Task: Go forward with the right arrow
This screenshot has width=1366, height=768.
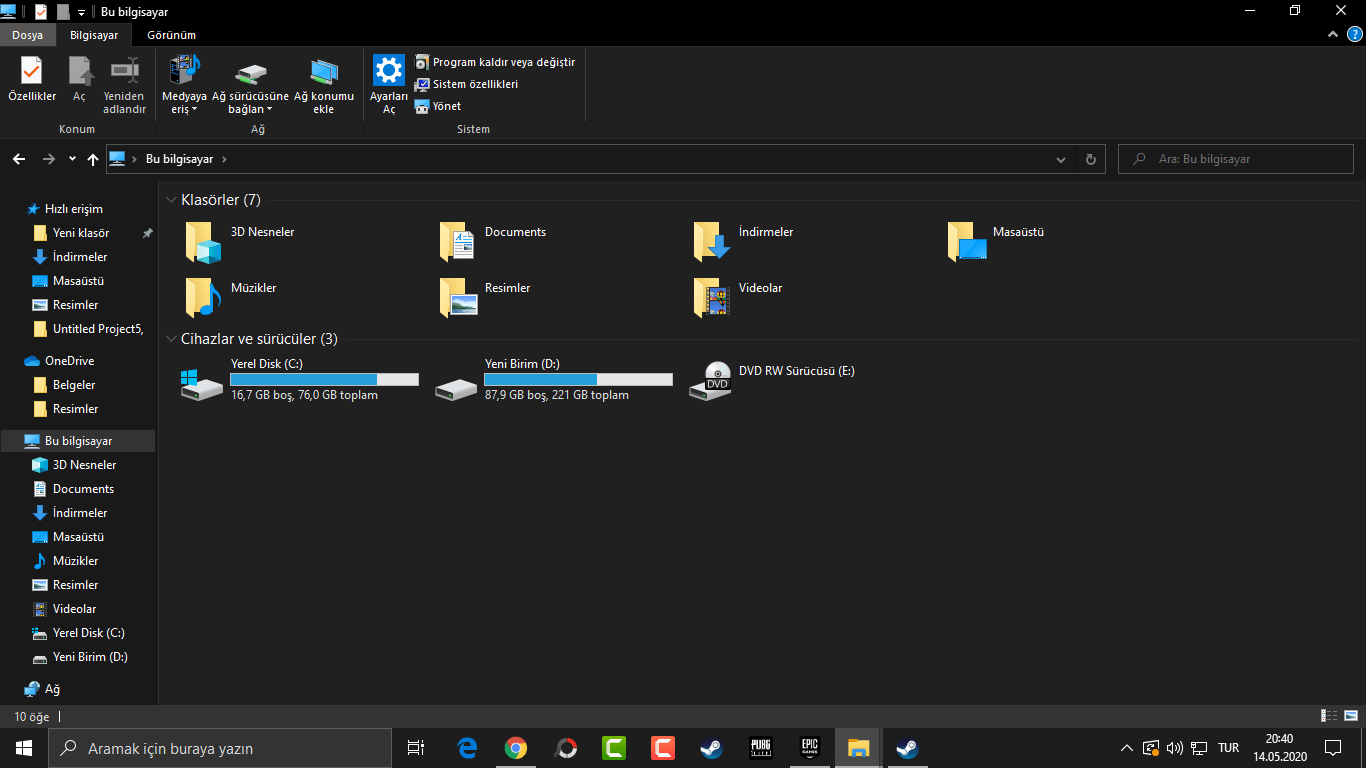Action: point(49,159)
